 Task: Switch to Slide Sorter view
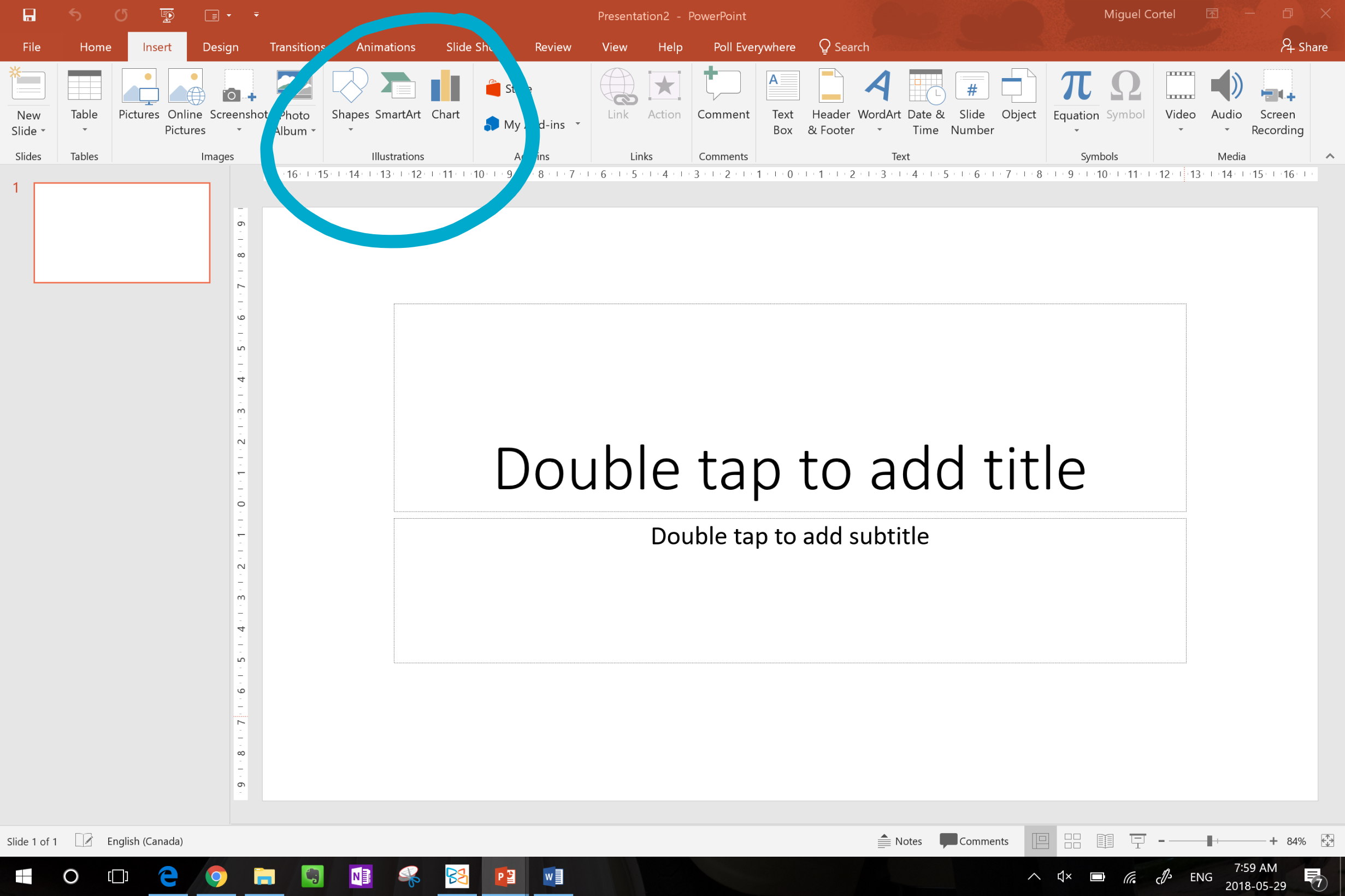[x=1072, y=841]
